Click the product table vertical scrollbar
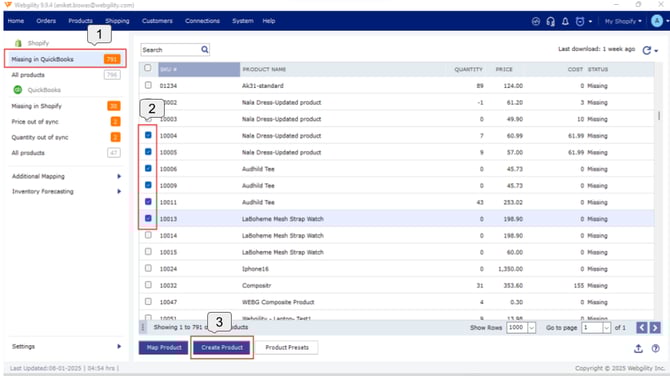The width and height of the screenshot is (670, 376). tap(658, 116)
